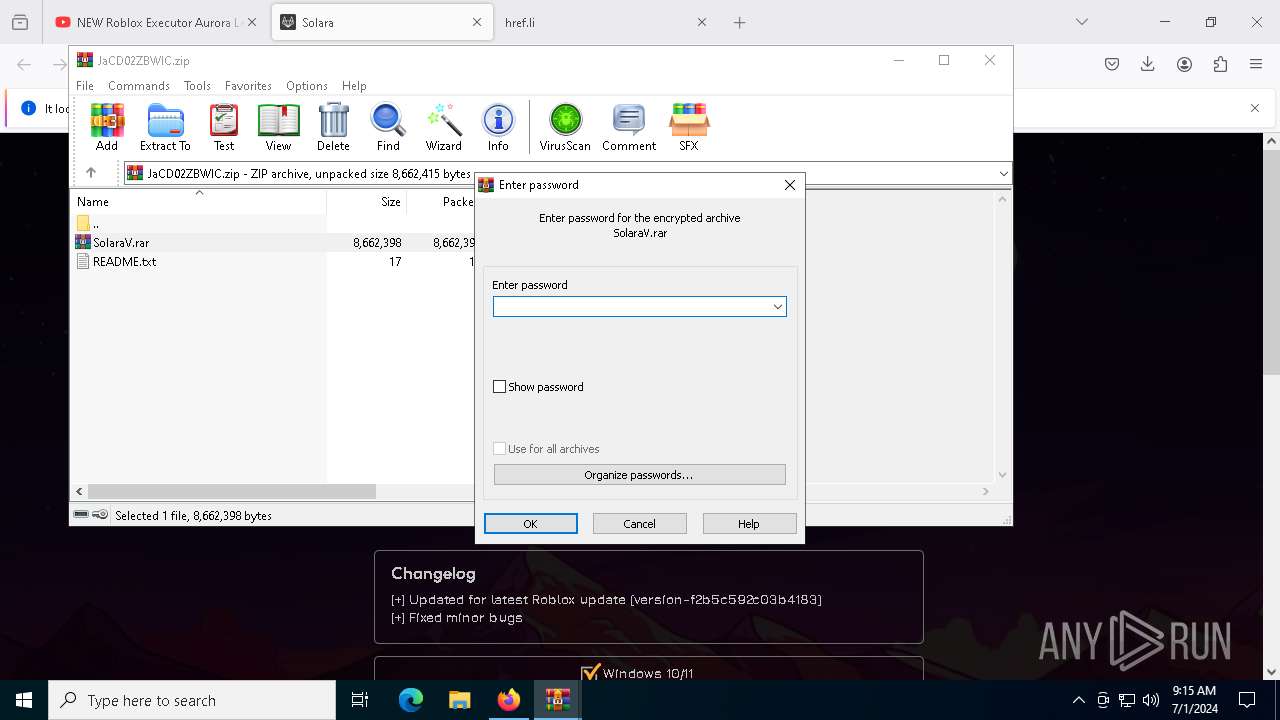Click the Organize passwords button

(x=639, y=475)
